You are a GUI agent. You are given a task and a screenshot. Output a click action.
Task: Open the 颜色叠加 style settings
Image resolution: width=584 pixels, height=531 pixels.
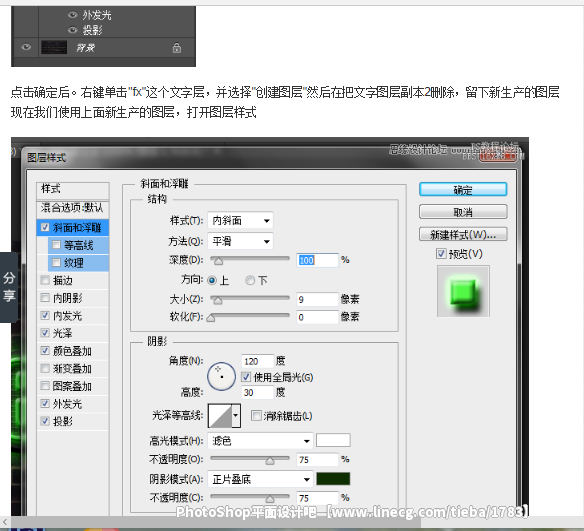72,351
